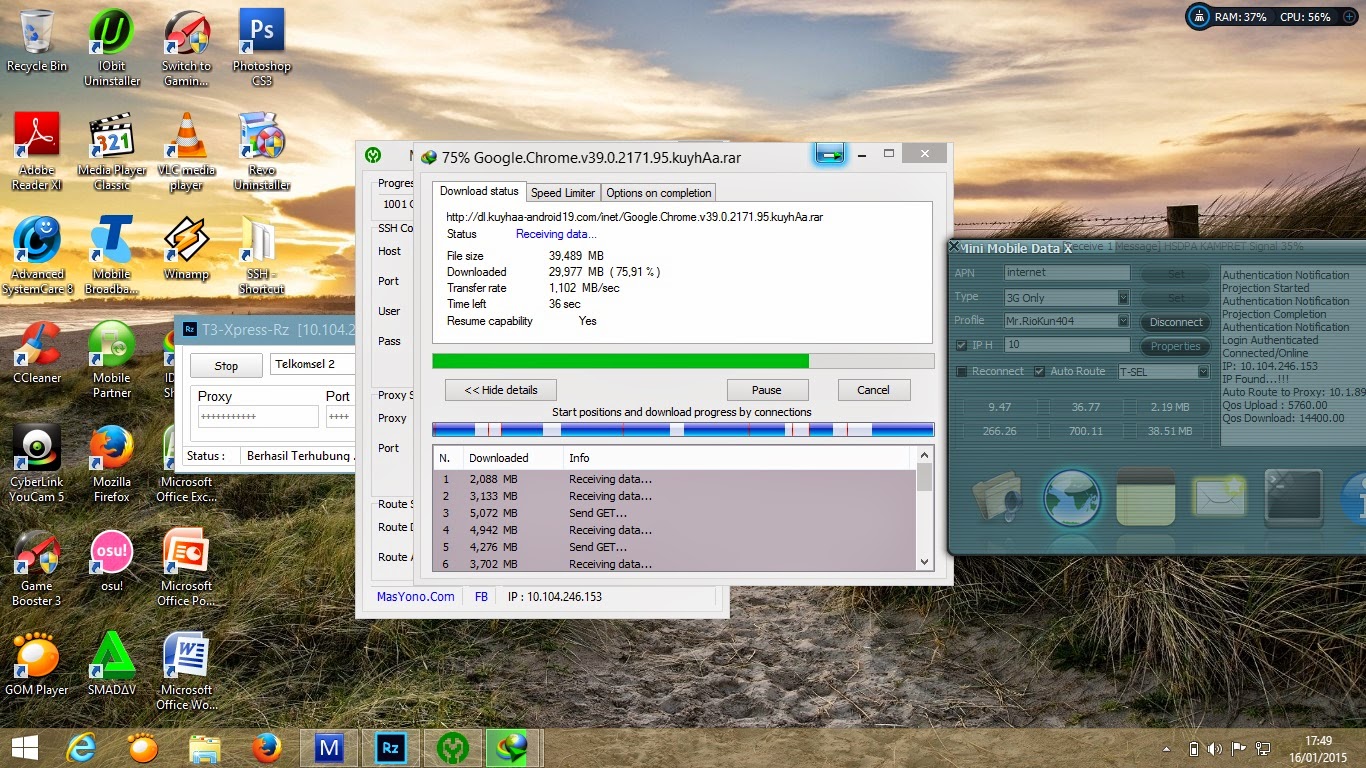This screenshot has height=768, width=1366.
Task: Click Disconnect in Mini Mobile Data
Action: [1176, 322]
